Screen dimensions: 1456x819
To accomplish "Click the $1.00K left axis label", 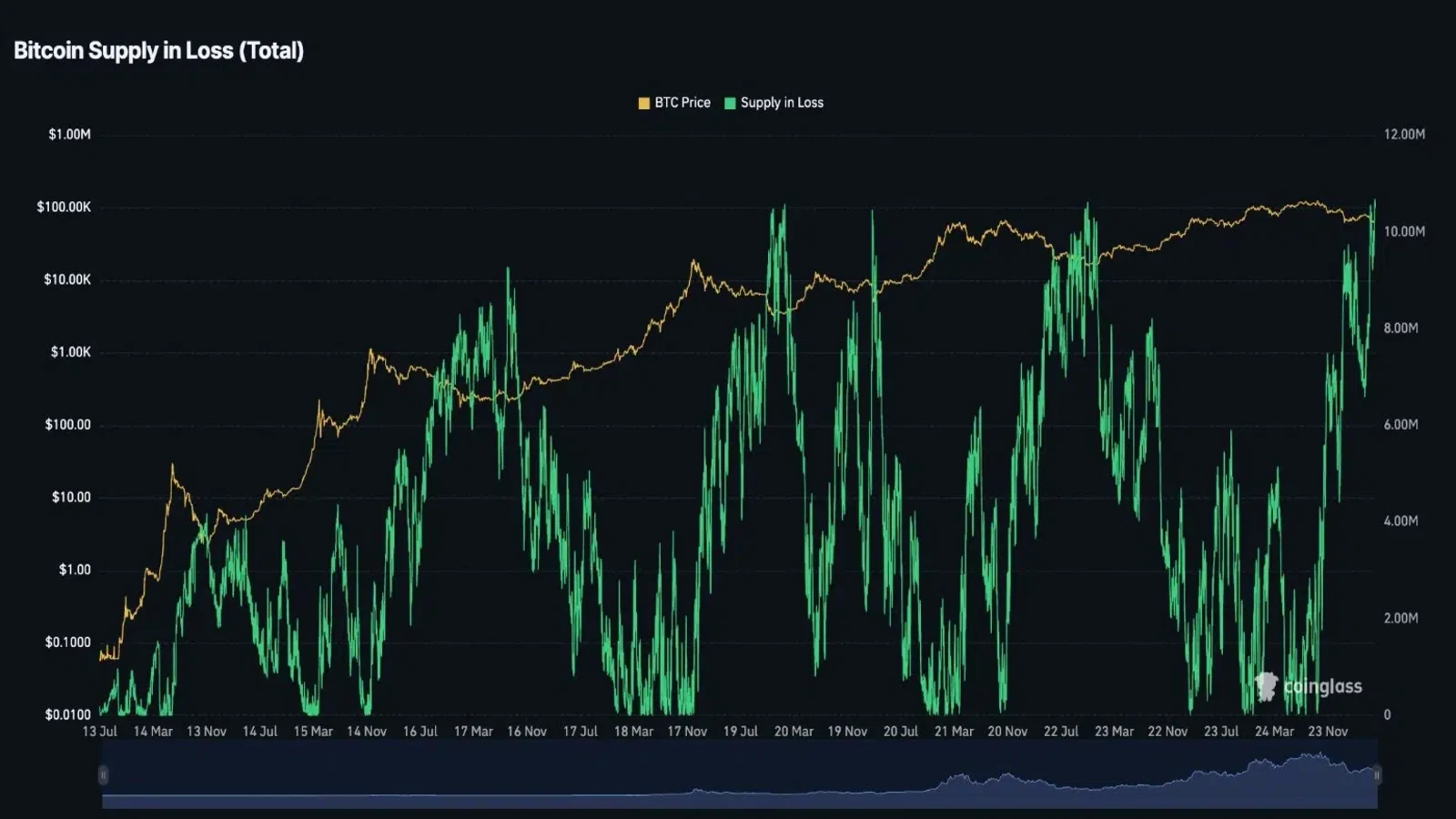I will click(x=71, y=352).
